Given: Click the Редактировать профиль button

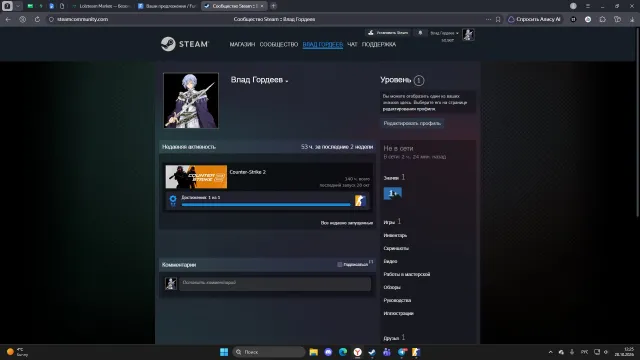Looking at the screenshot, I should (412, 123).
